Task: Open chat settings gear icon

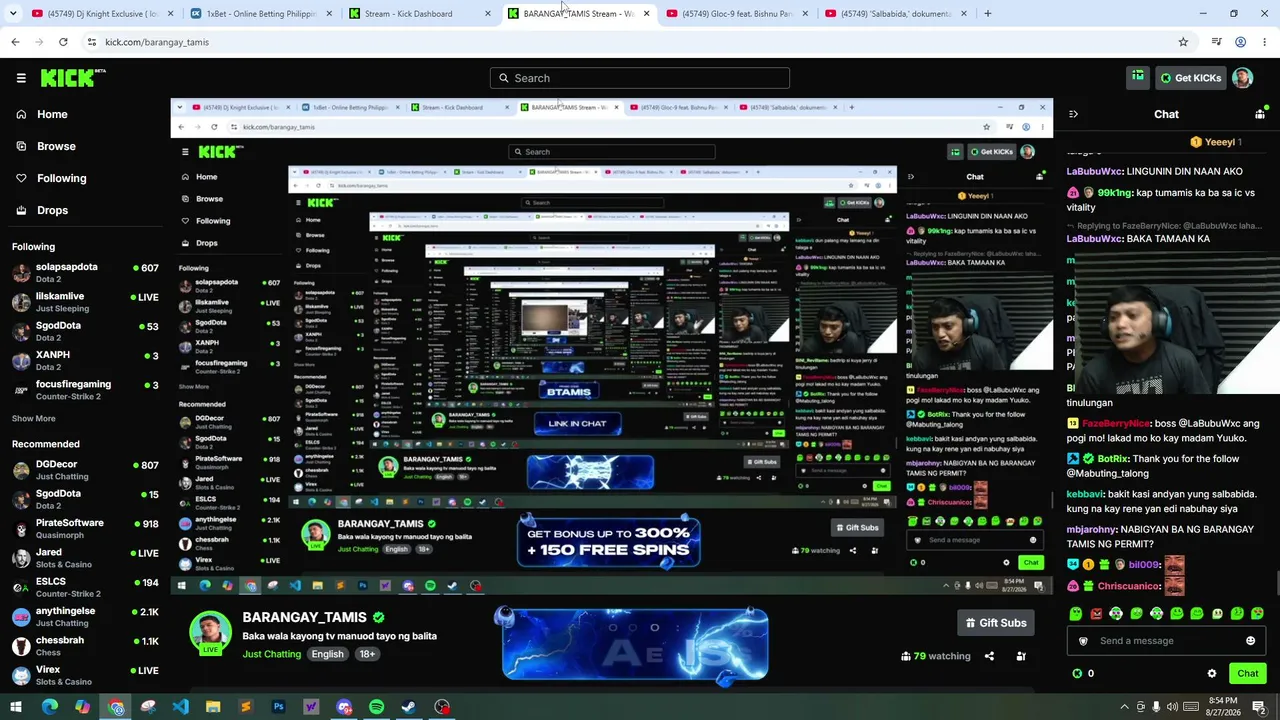Action: [x=1212, y=673]
